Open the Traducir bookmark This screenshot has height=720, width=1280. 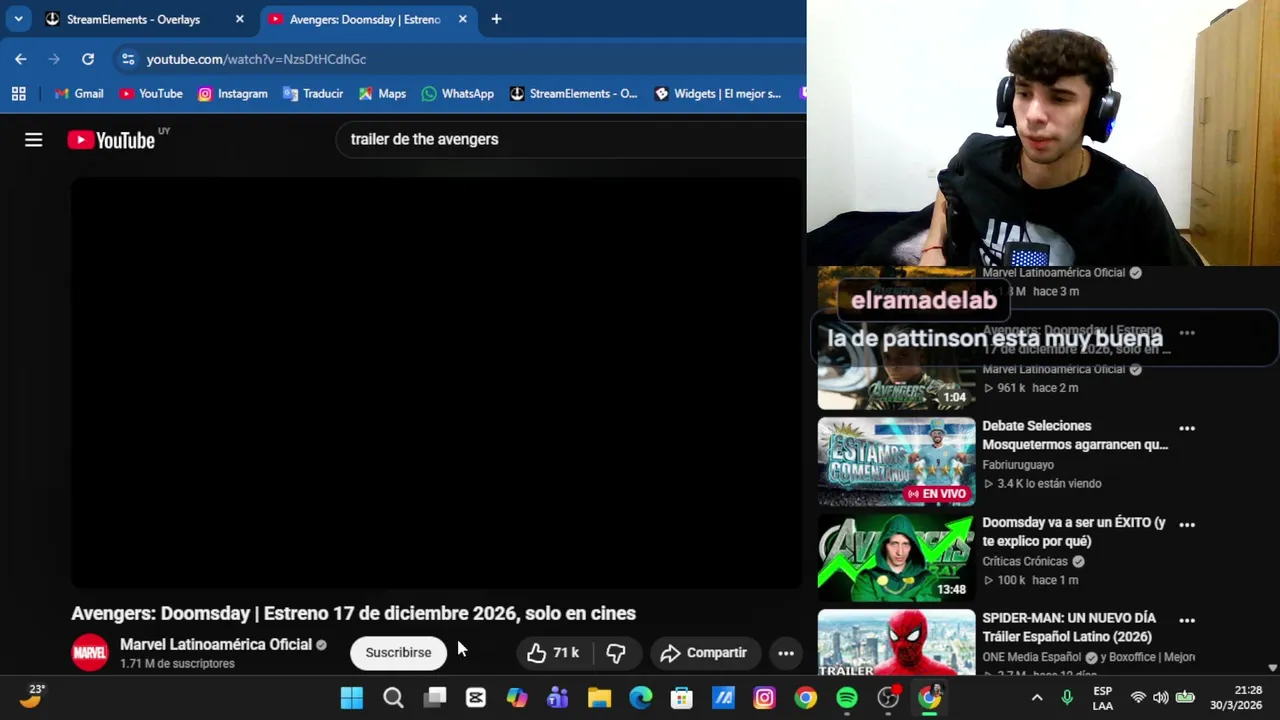pyautogui.click(x=313, y=93)
